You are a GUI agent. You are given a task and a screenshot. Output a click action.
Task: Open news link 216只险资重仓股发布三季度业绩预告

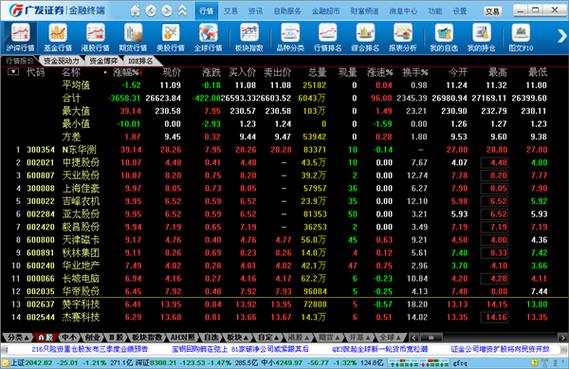click(90, 349)
